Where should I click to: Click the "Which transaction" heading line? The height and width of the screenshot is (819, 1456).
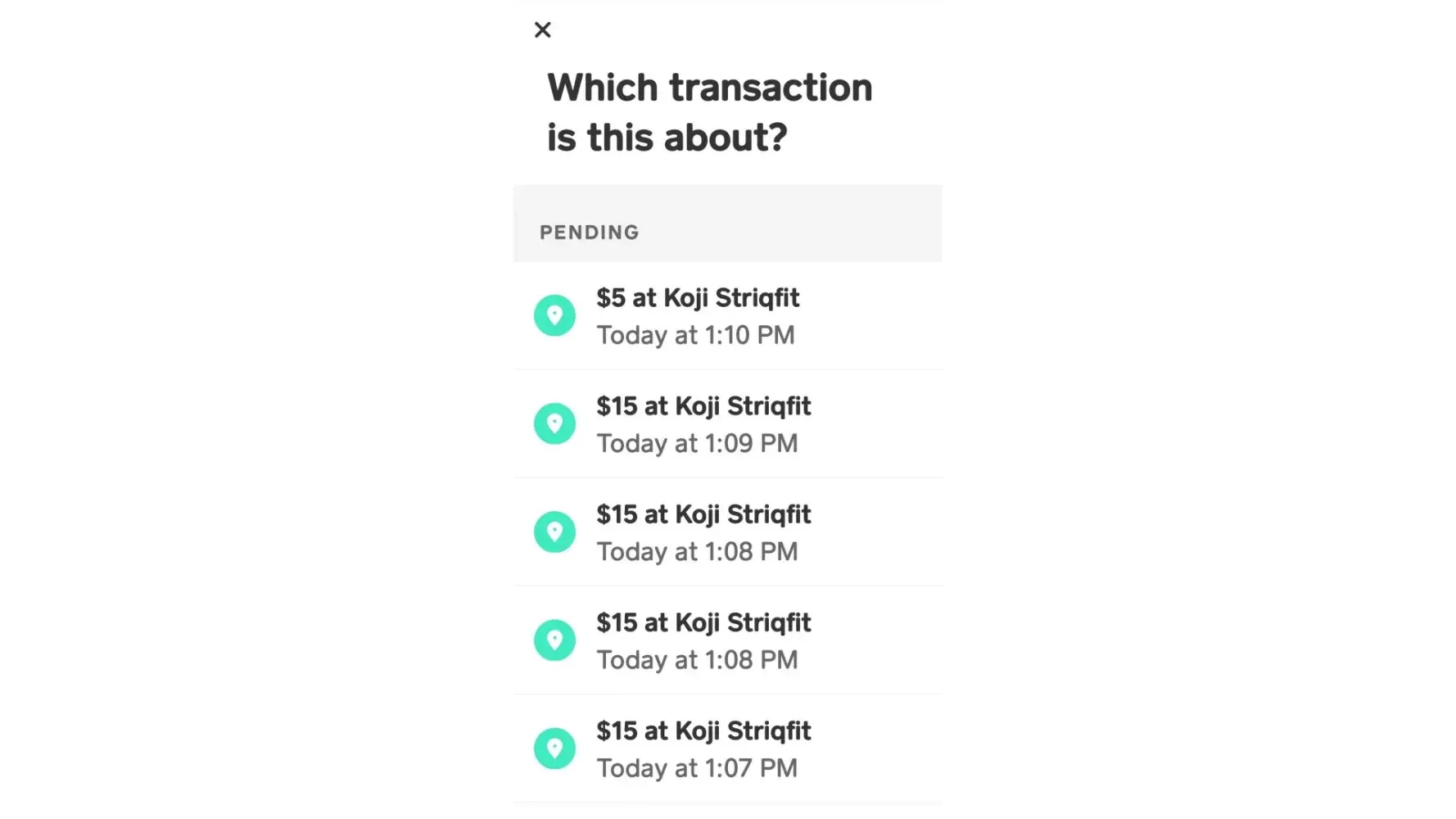[x=709, y=88]
